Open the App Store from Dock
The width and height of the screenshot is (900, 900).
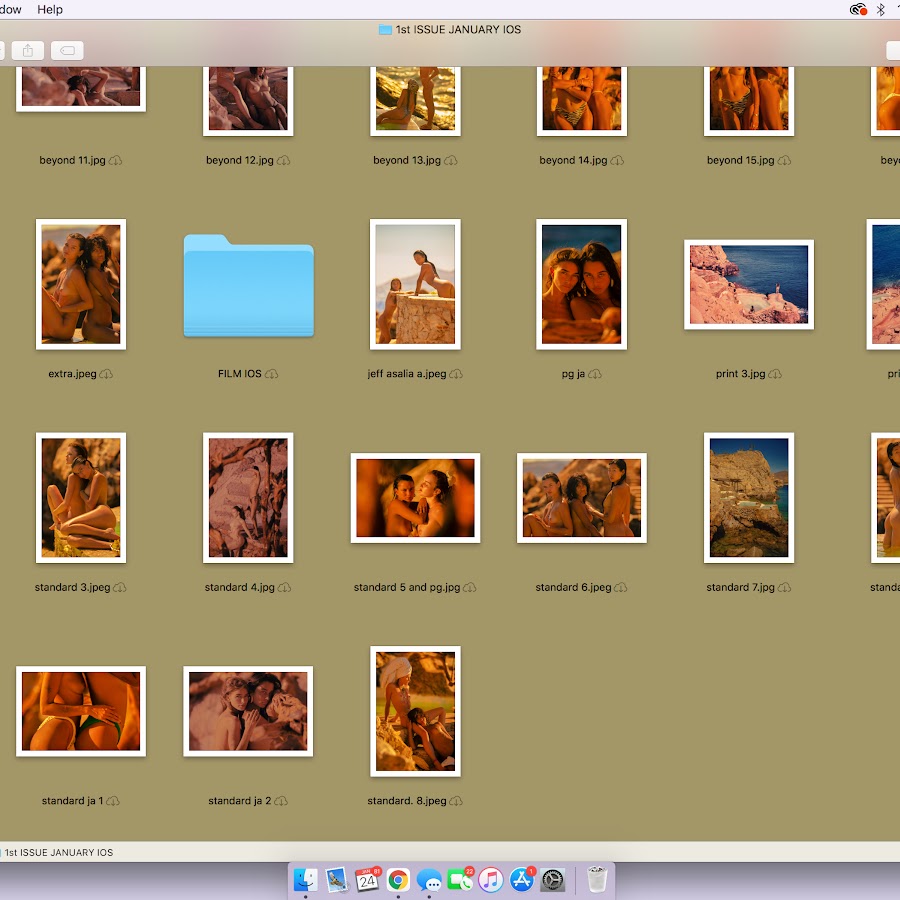pos(521,880)
